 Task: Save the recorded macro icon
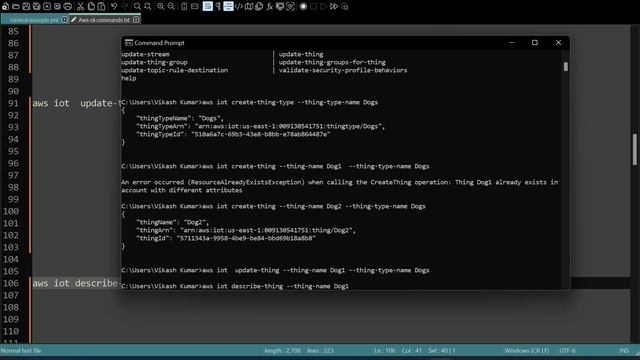click(344, 7)
